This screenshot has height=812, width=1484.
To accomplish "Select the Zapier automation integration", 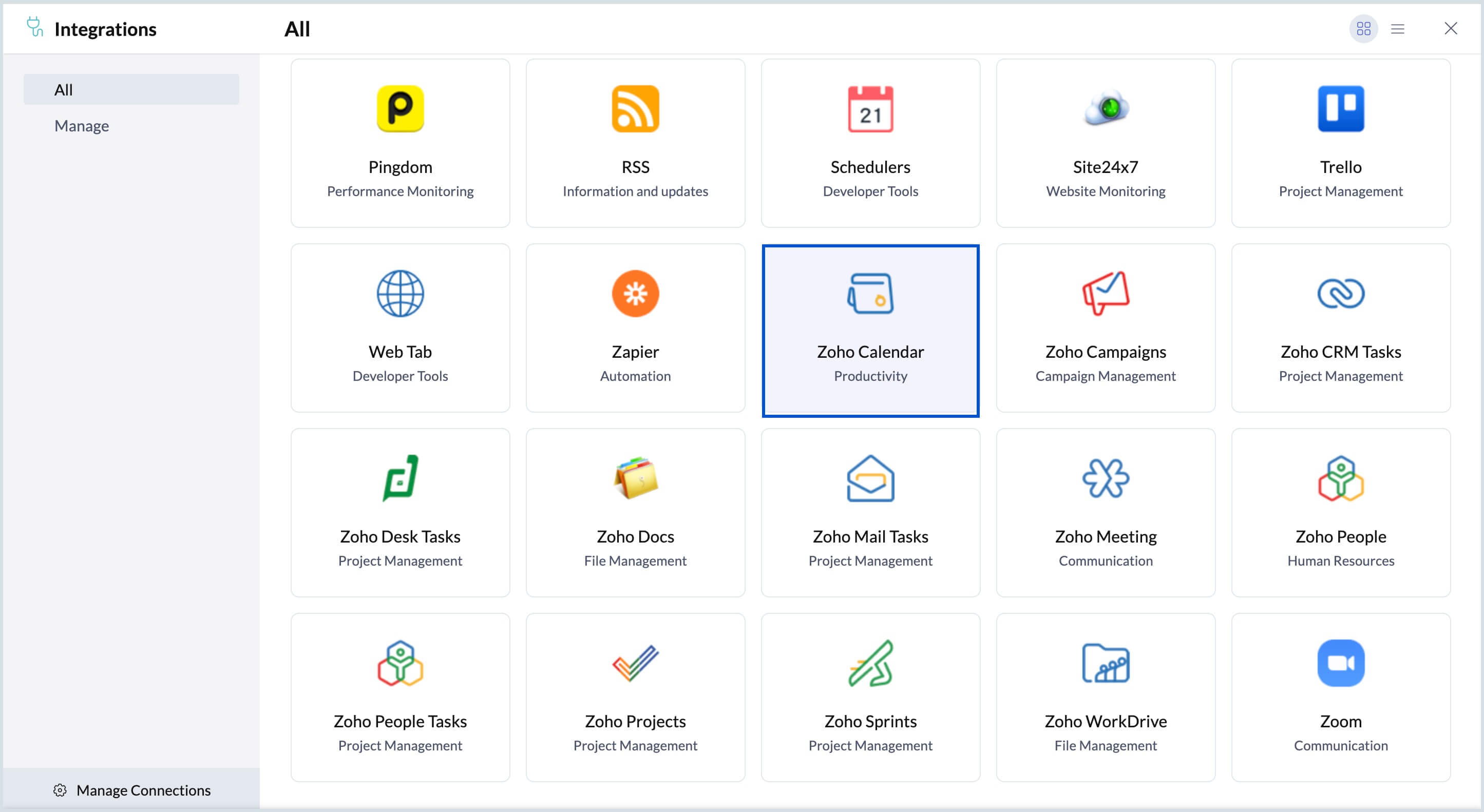I will pos(635,328).
